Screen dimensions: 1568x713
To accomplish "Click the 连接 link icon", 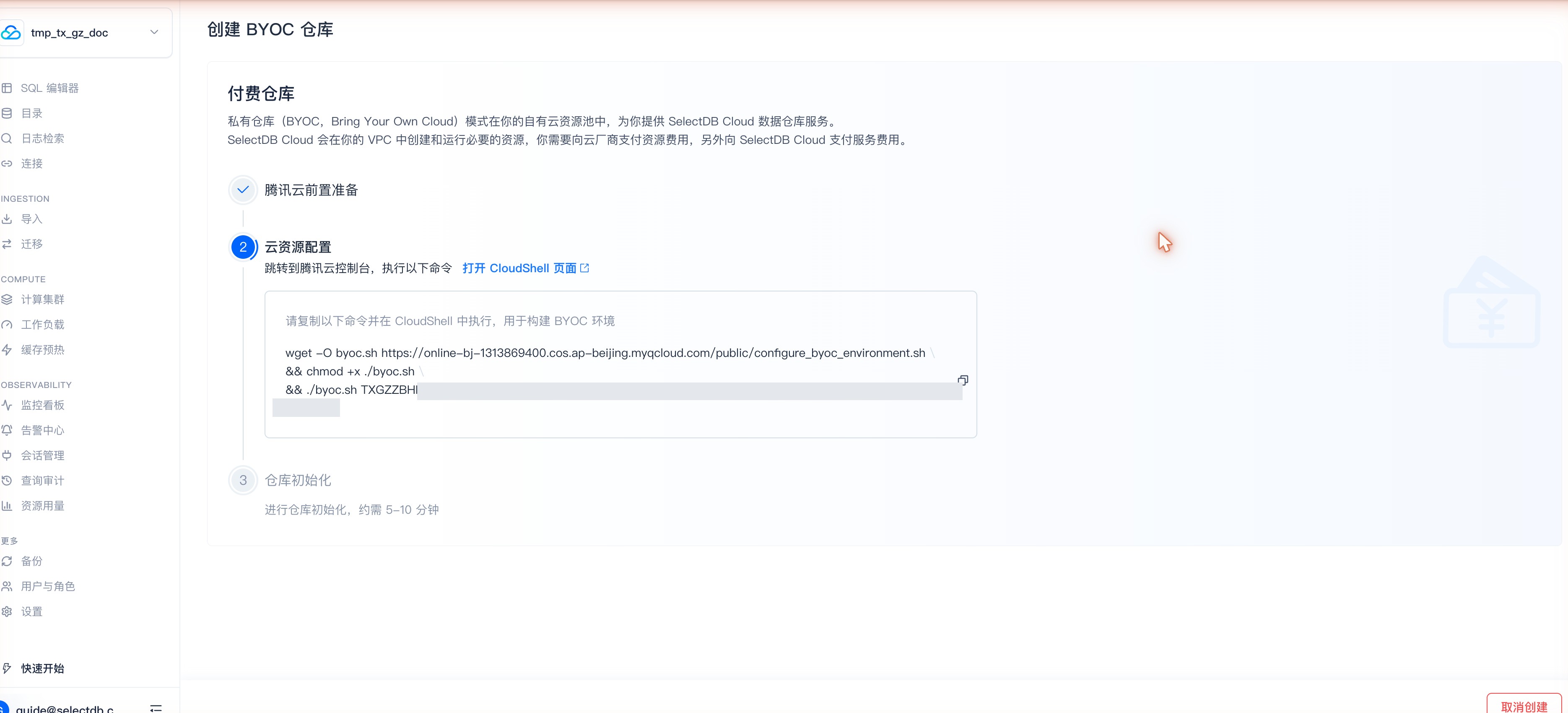I will 7,163.
